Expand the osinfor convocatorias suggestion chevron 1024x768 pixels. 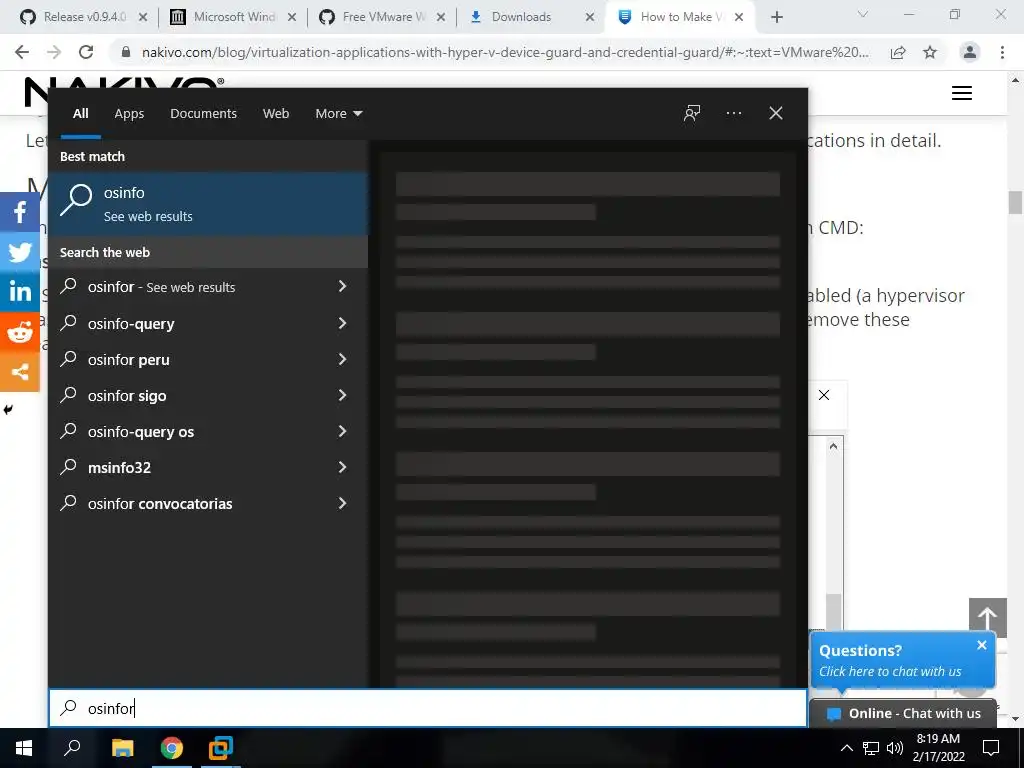pos(342,503)
